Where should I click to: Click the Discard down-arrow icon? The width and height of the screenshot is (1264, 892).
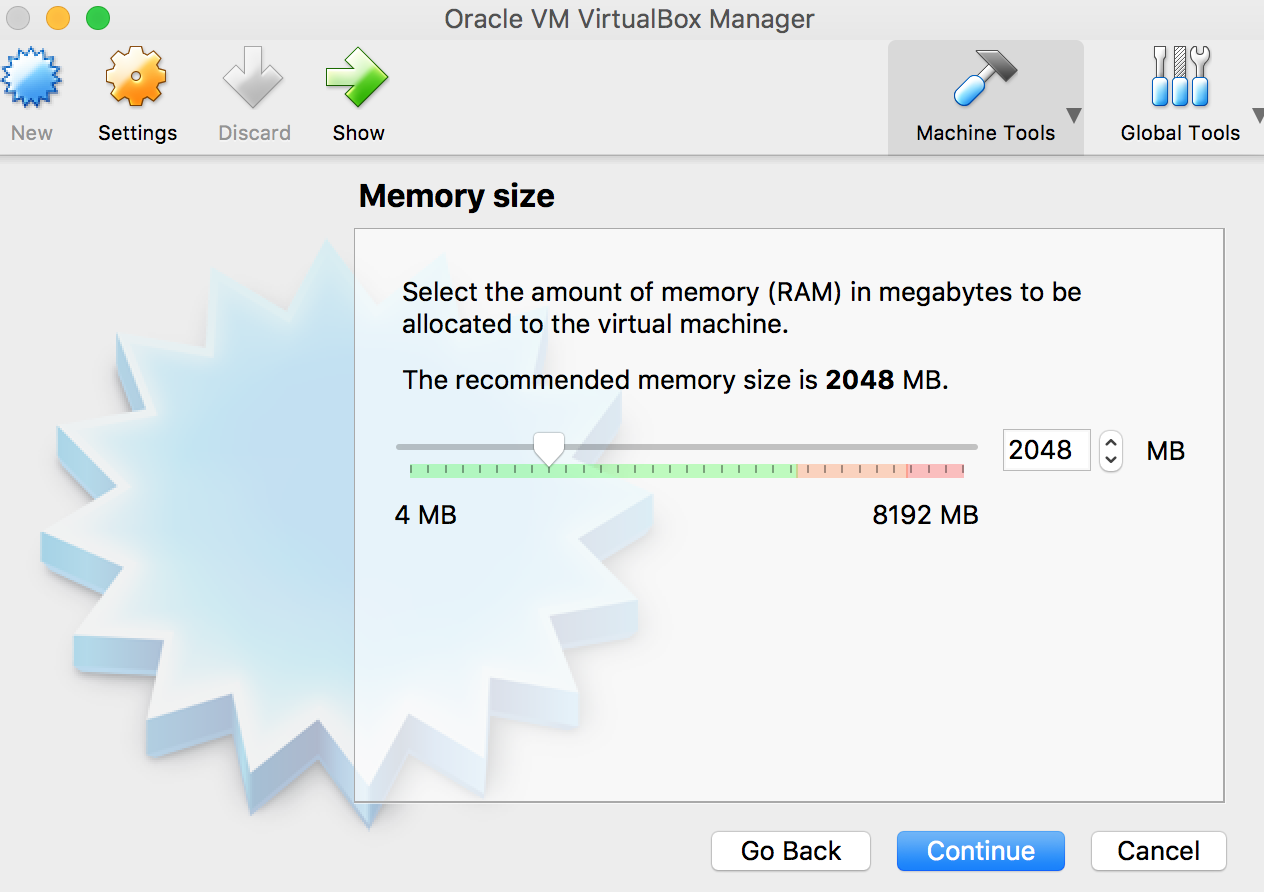(x=254, y=78)
